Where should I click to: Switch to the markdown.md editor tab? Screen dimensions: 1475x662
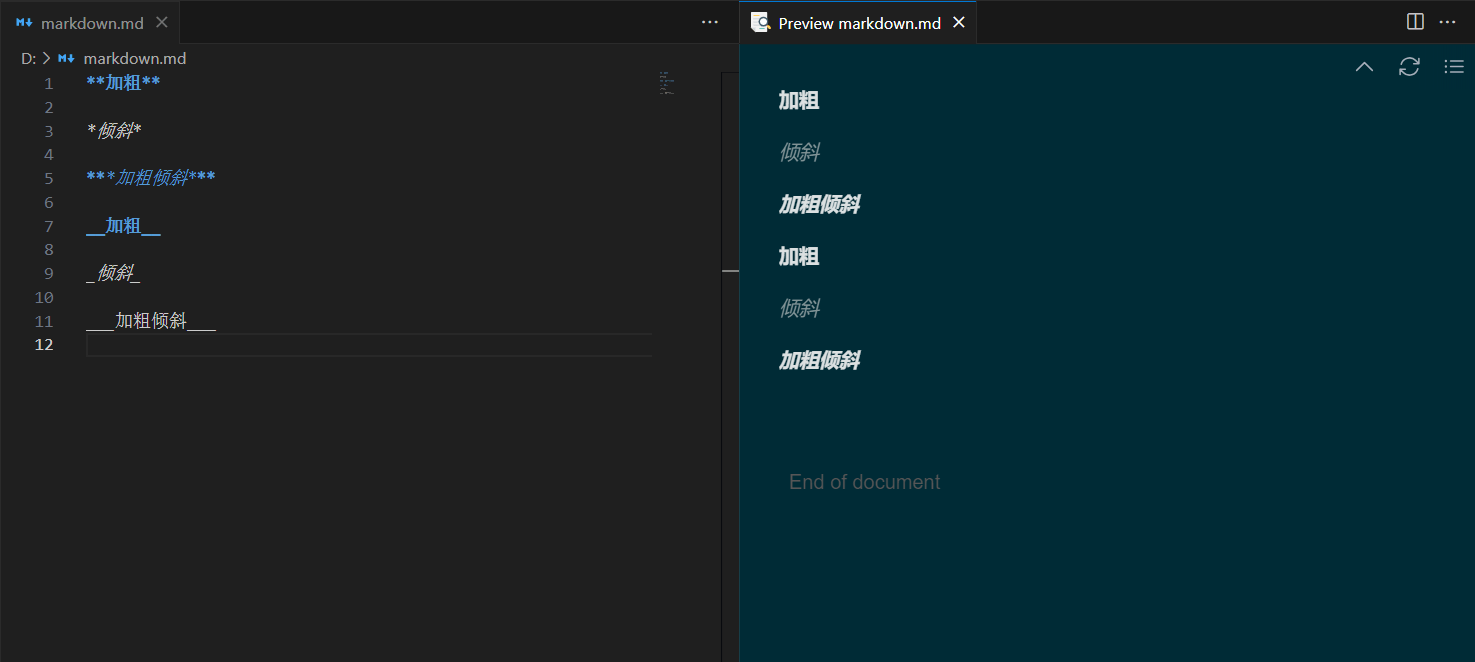tap(91, 23)
